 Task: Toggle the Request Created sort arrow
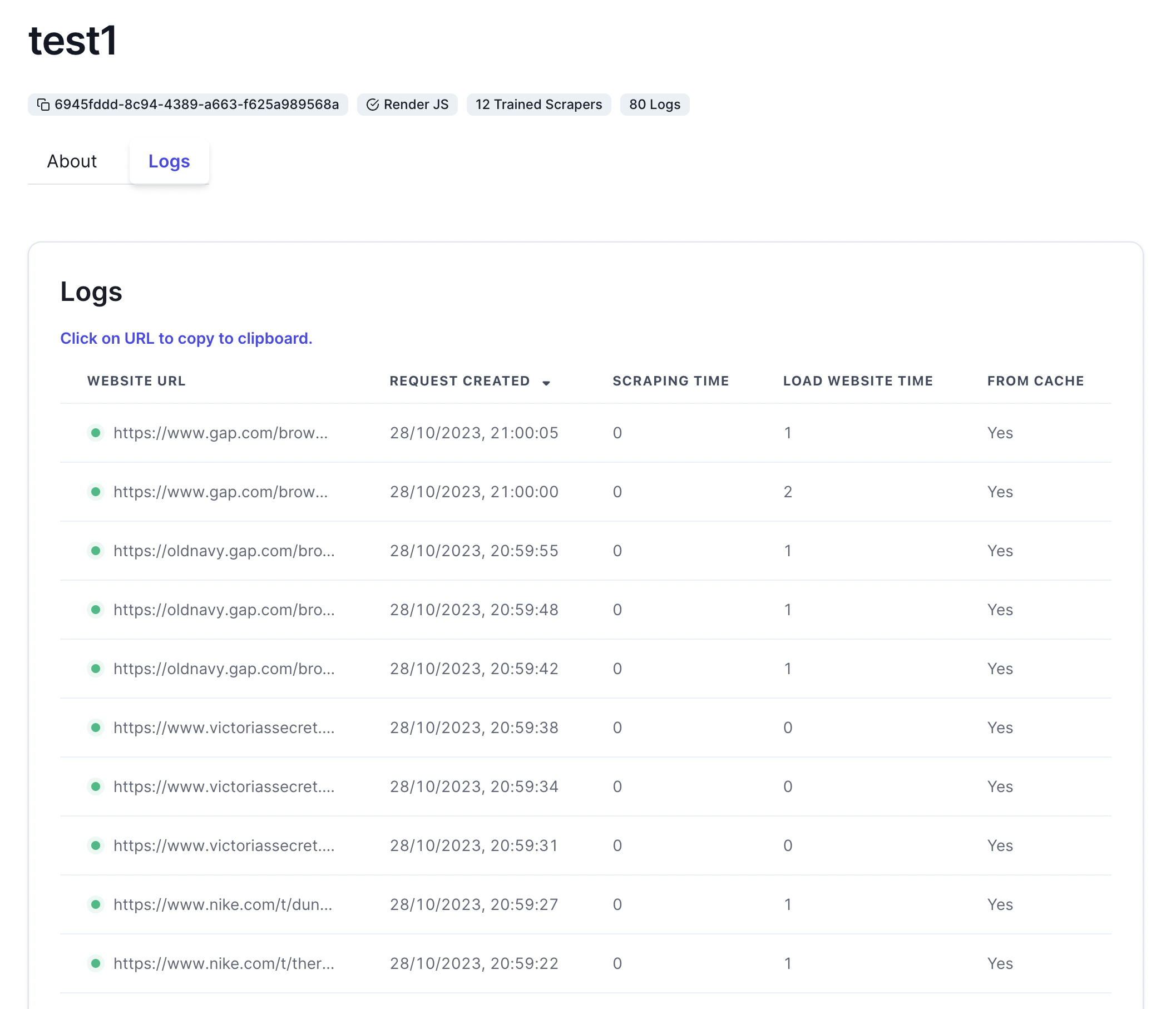(546, 383)
